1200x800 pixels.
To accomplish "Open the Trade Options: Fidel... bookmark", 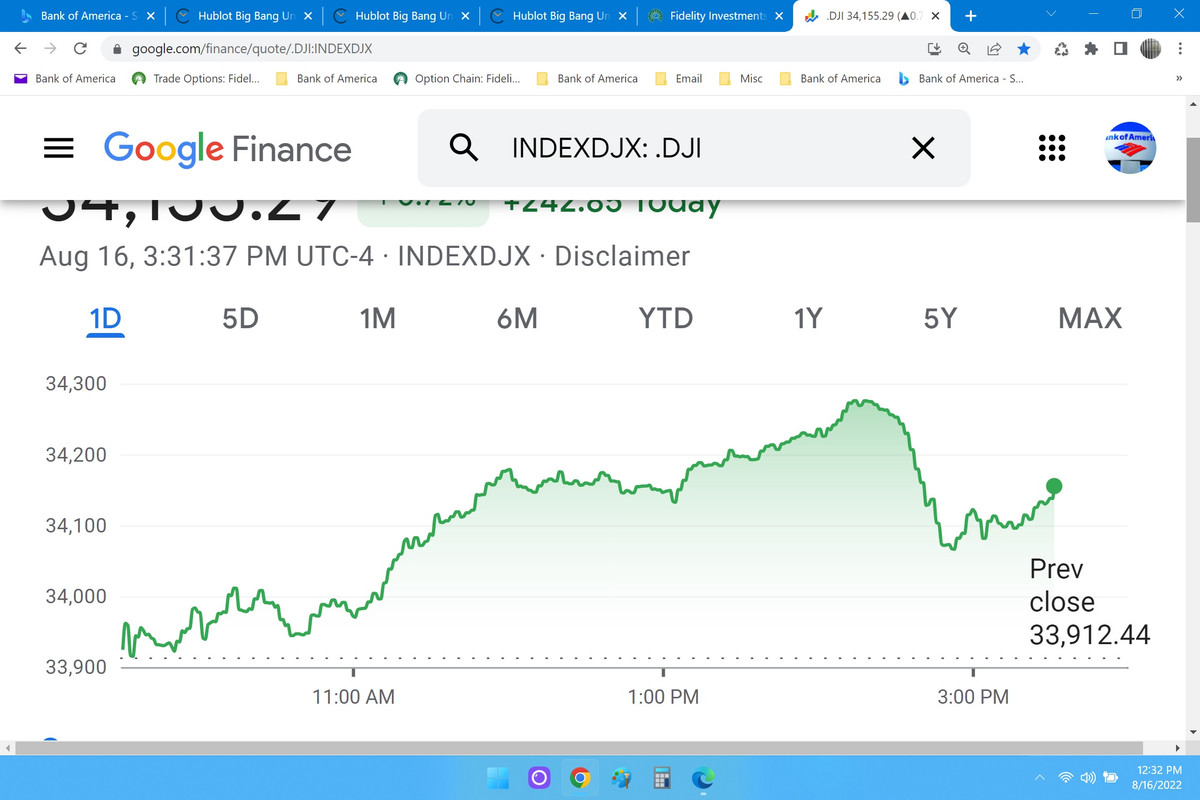I will click(196, 78).
